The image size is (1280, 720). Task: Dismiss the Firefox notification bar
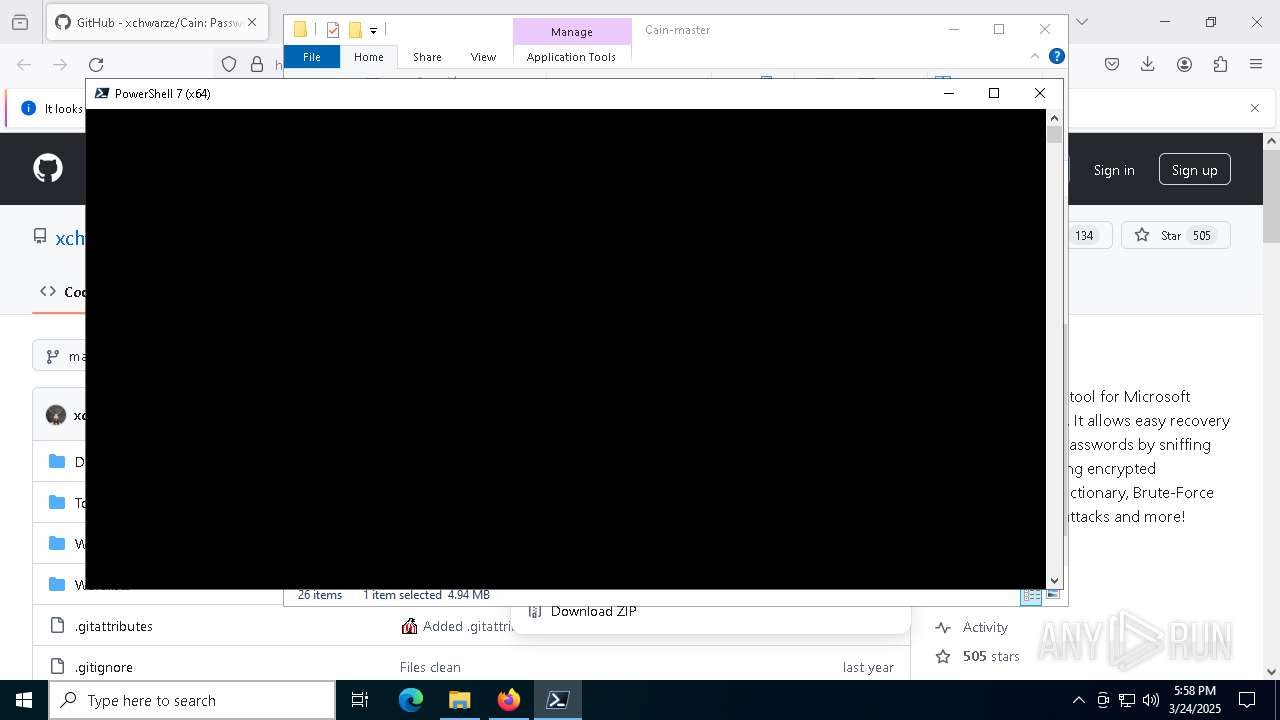point(1255,108)
